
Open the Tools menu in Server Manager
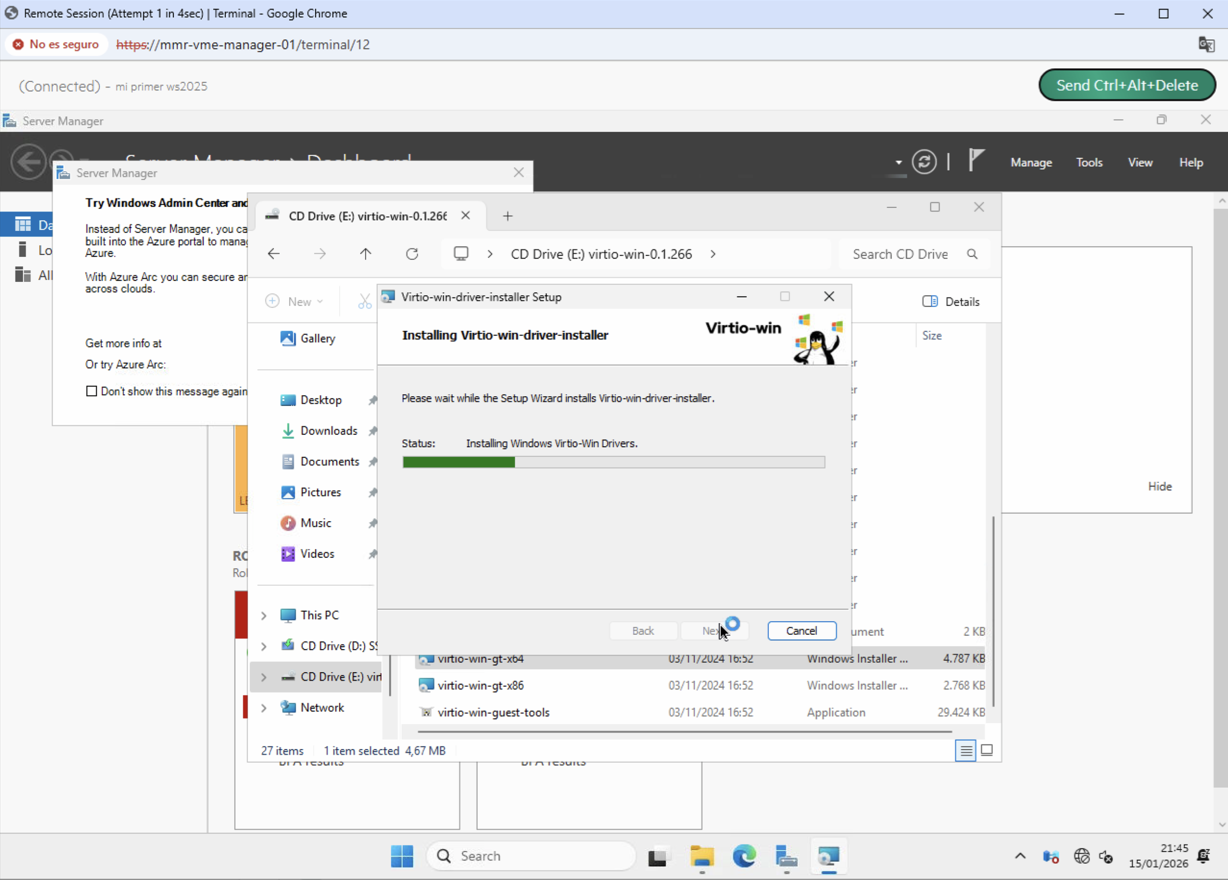click(1089, 162)
